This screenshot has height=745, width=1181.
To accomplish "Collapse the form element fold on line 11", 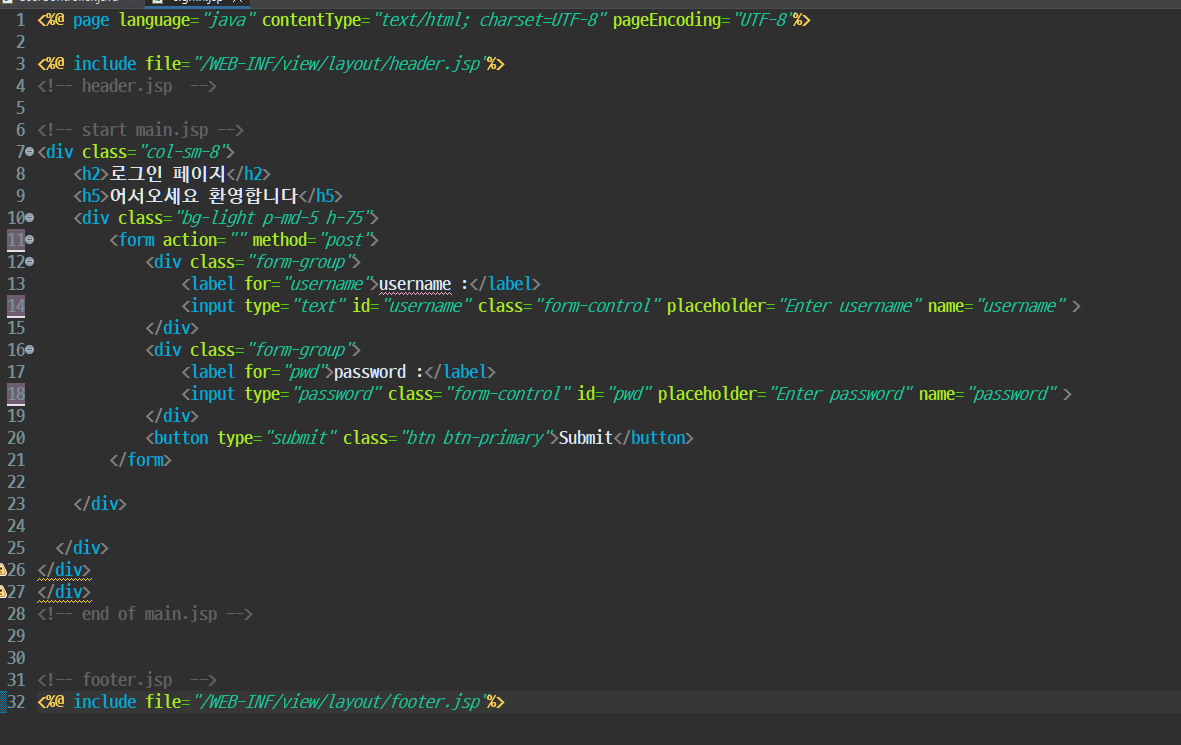I will [29, 240].
